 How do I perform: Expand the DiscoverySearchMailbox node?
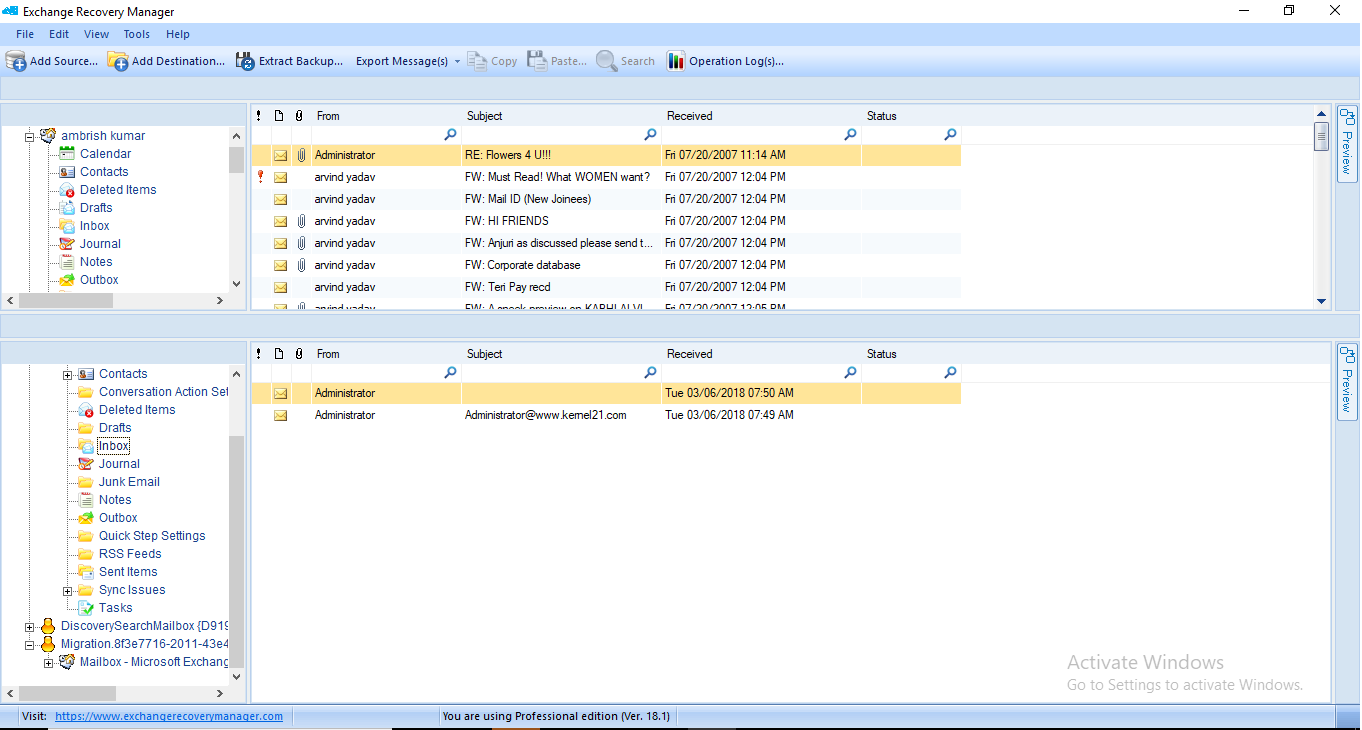tap(30, 626)
